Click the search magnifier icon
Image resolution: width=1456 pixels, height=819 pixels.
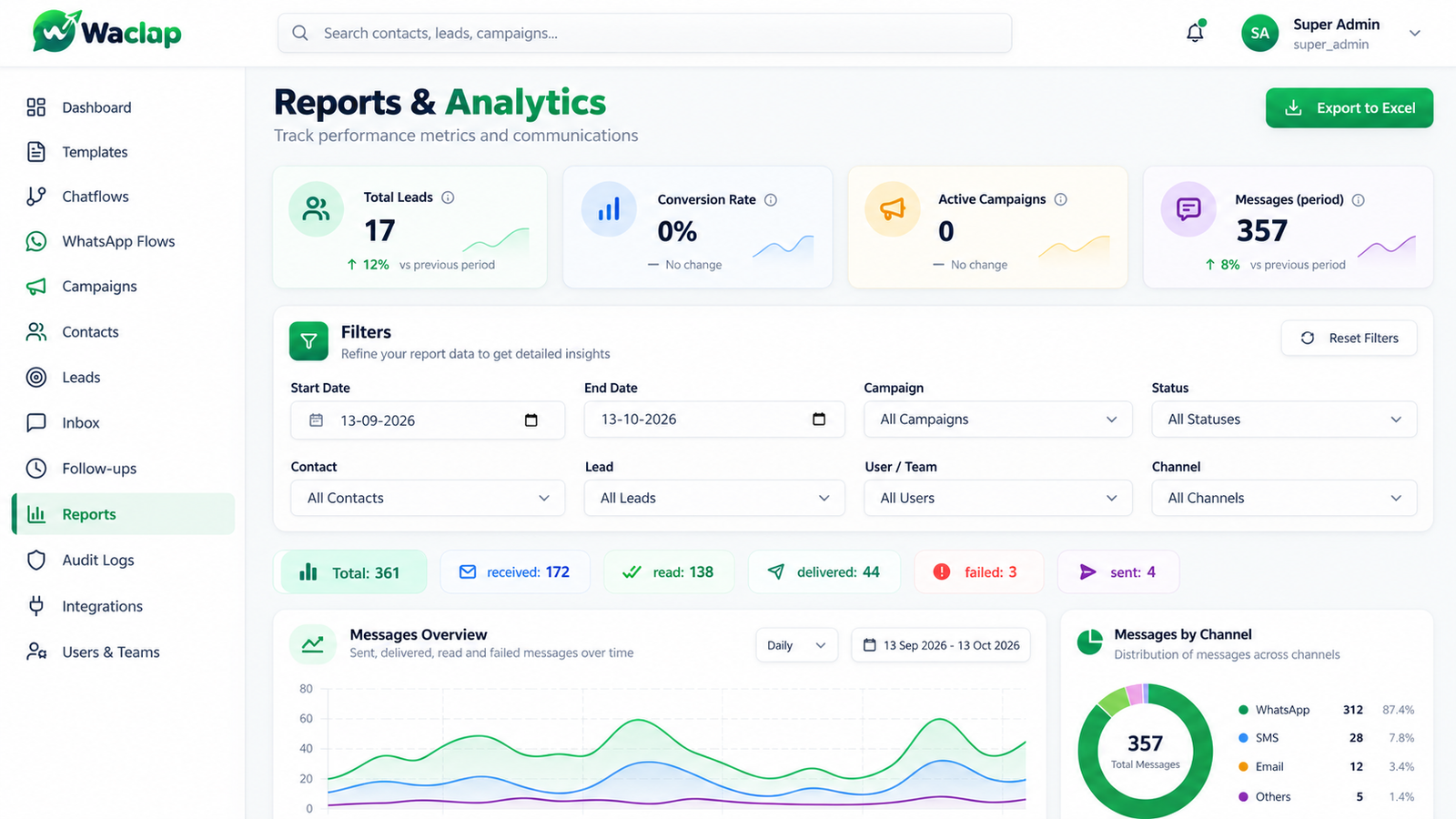tap(300, 33)
